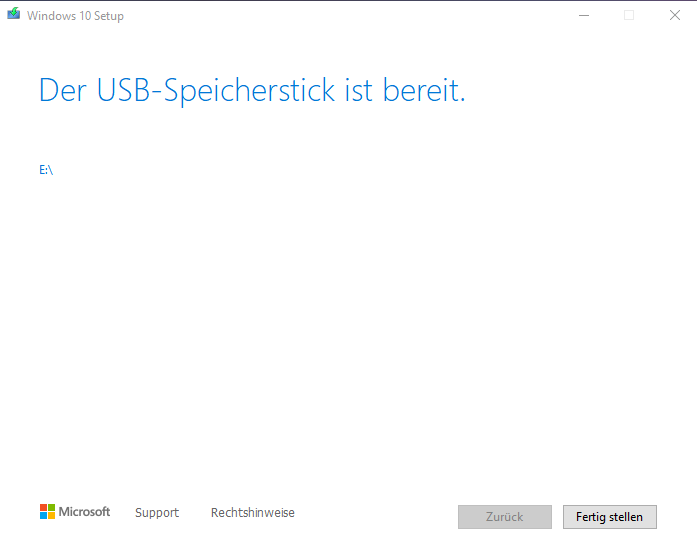The height and width of the screenshot is (552, 697).
Task: Click the word "Der" in the heading
Action: (62, 90)
